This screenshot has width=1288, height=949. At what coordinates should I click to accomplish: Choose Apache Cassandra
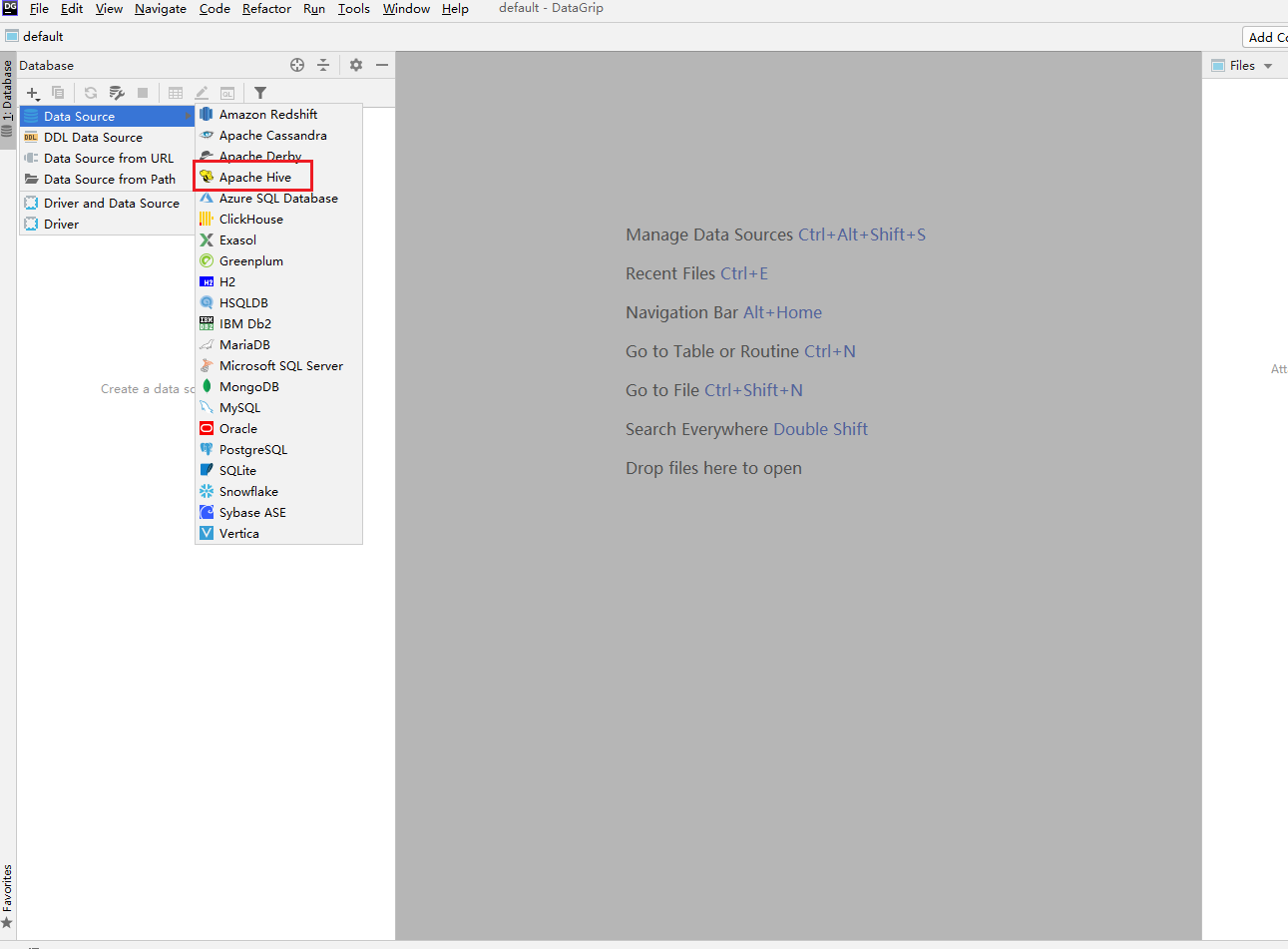pyautogui.click(x=278, y=135)
